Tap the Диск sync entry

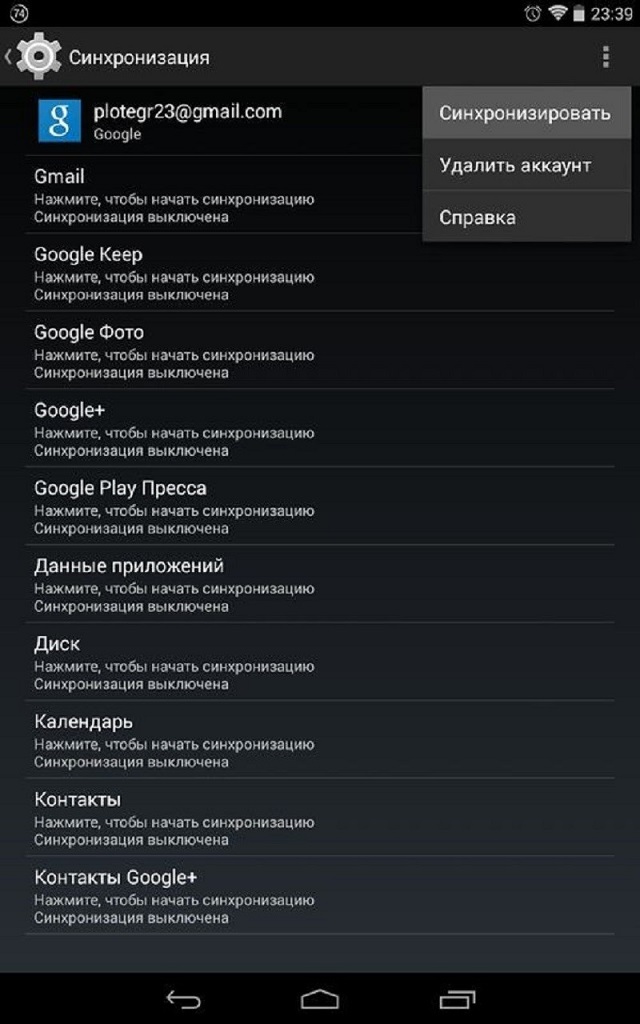pos(320,662)
